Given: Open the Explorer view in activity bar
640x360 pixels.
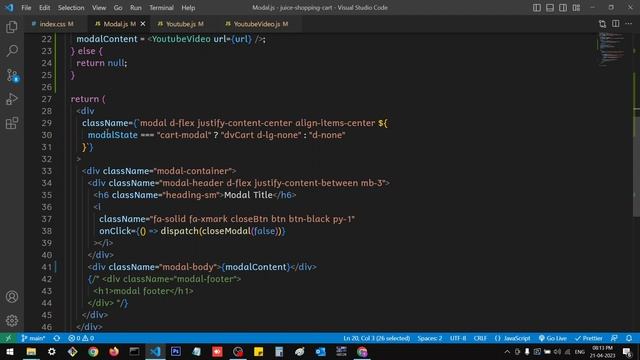Looking at the screenshot, I should (12, 27).
